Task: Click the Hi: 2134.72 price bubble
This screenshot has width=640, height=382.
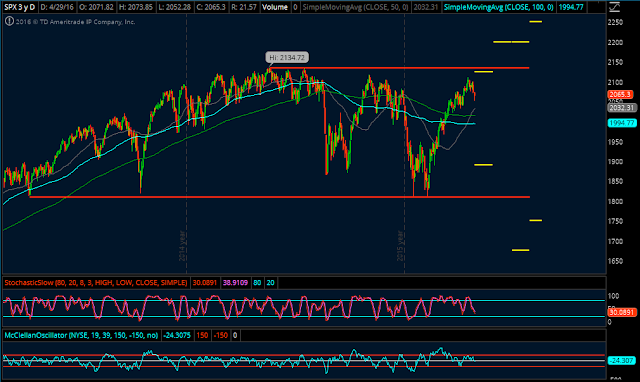Action: click(287, 58)
